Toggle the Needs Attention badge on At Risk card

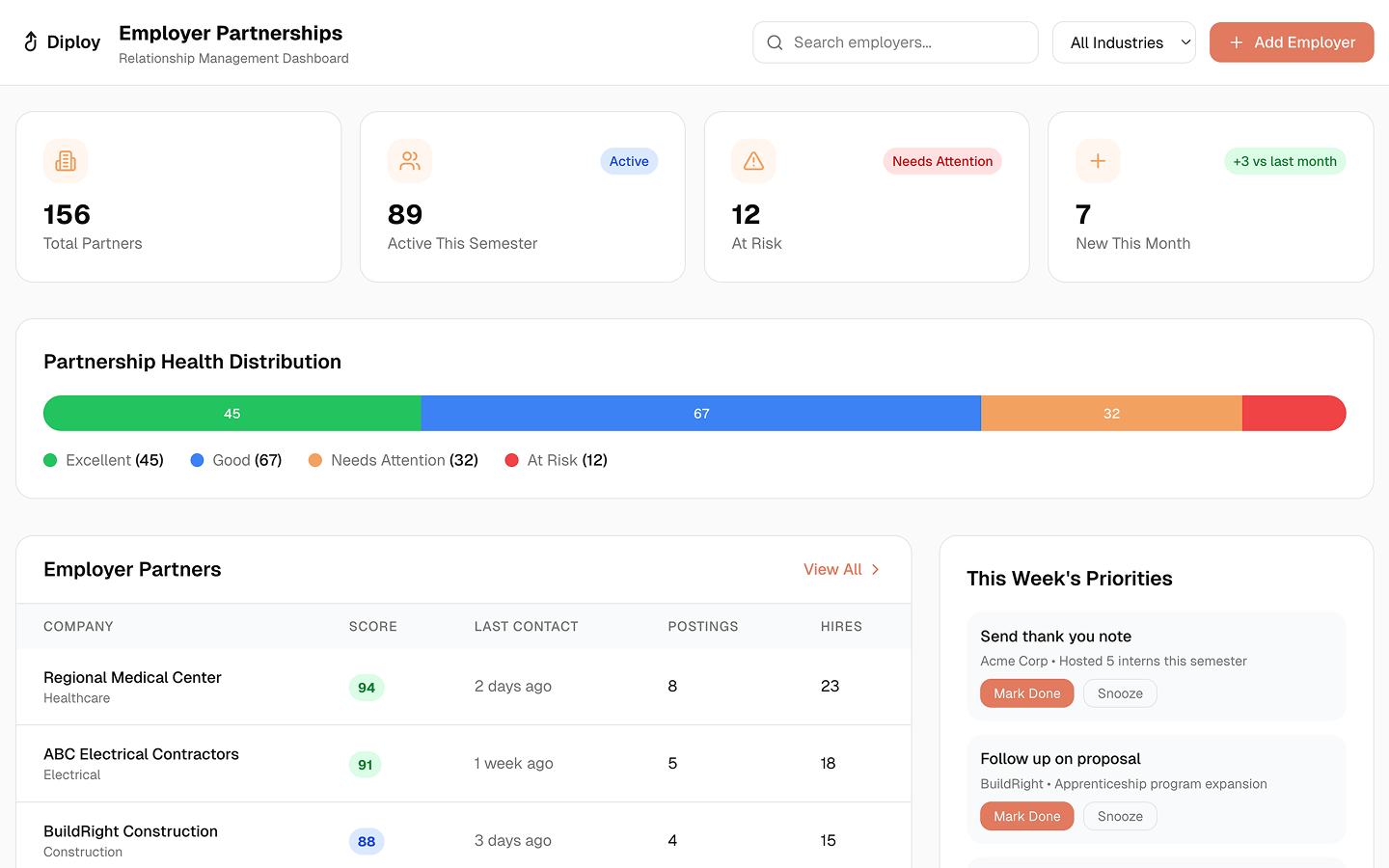(x=942, y=161)
